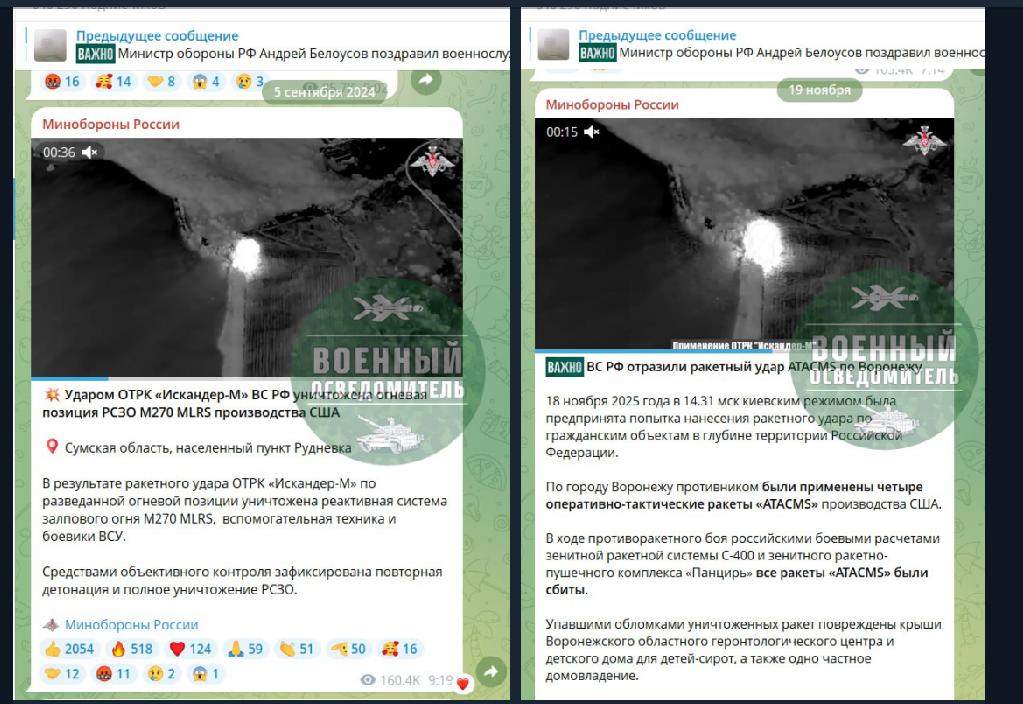
Task: Click the bold text 'все ракеты «ATACMS» были сбиты'
Action: 737,581
